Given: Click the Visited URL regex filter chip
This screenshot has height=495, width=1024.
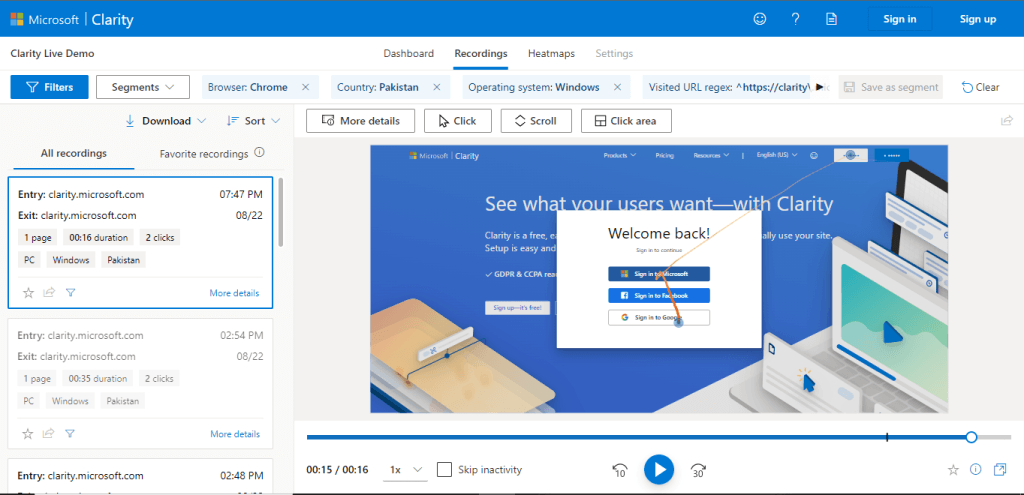Looking at the screenshot, I should click(x=726, y=87).
